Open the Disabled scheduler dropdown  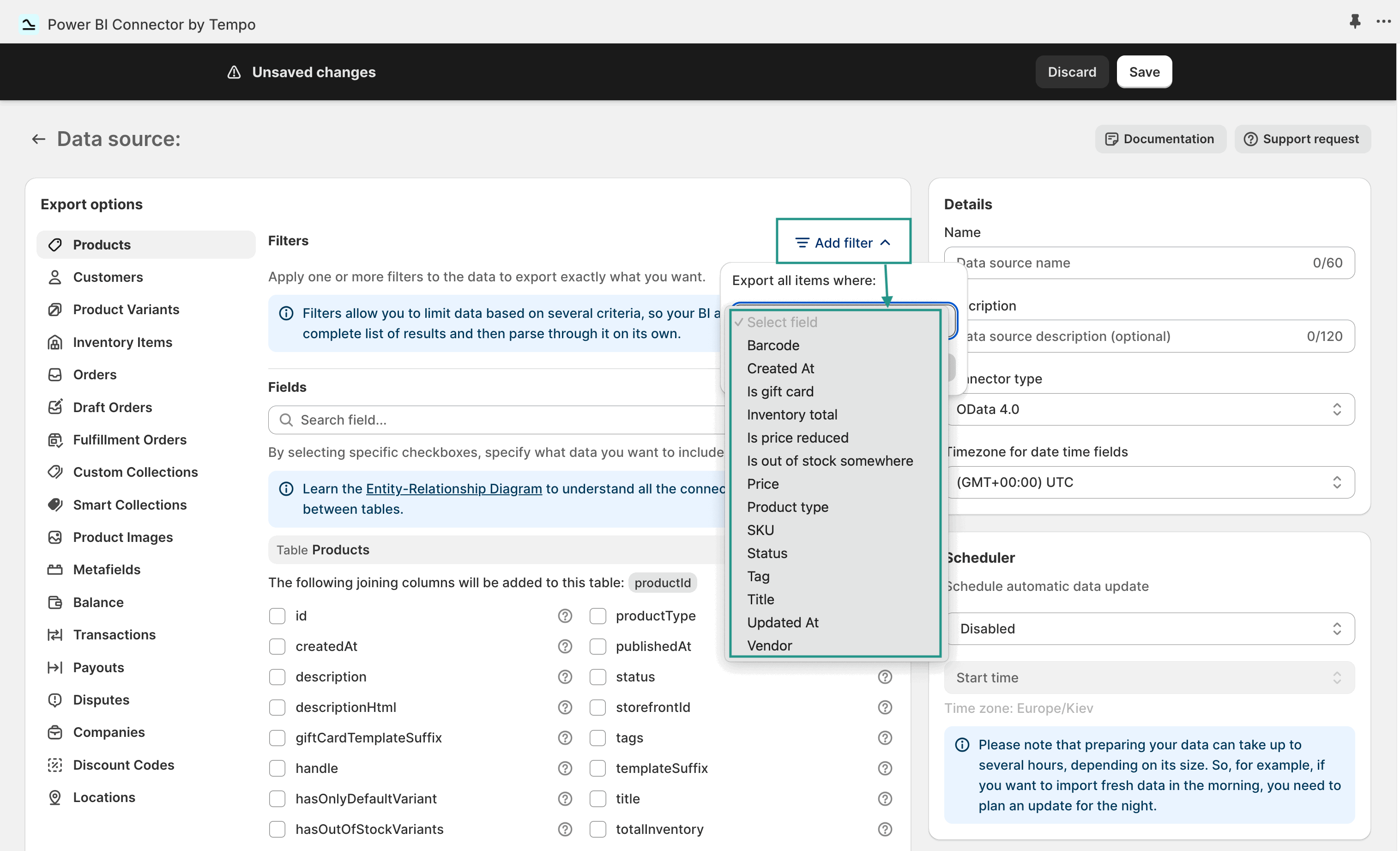coord(1149,629)
